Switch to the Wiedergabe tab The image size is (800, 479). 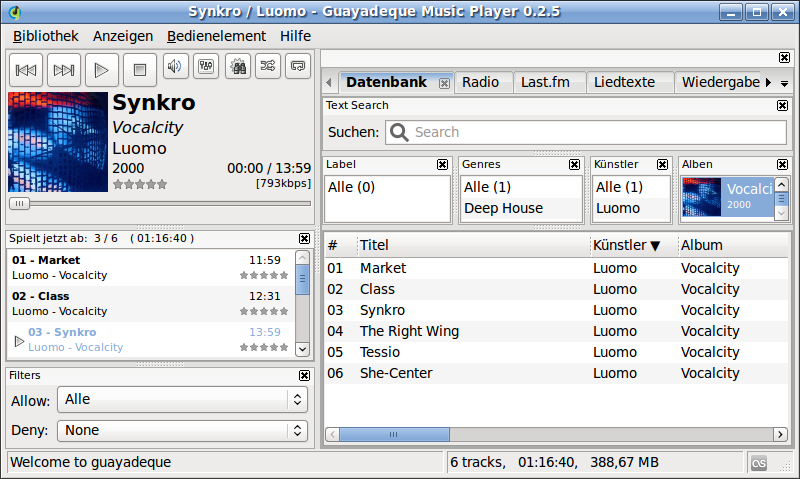(x=720, y=82)
